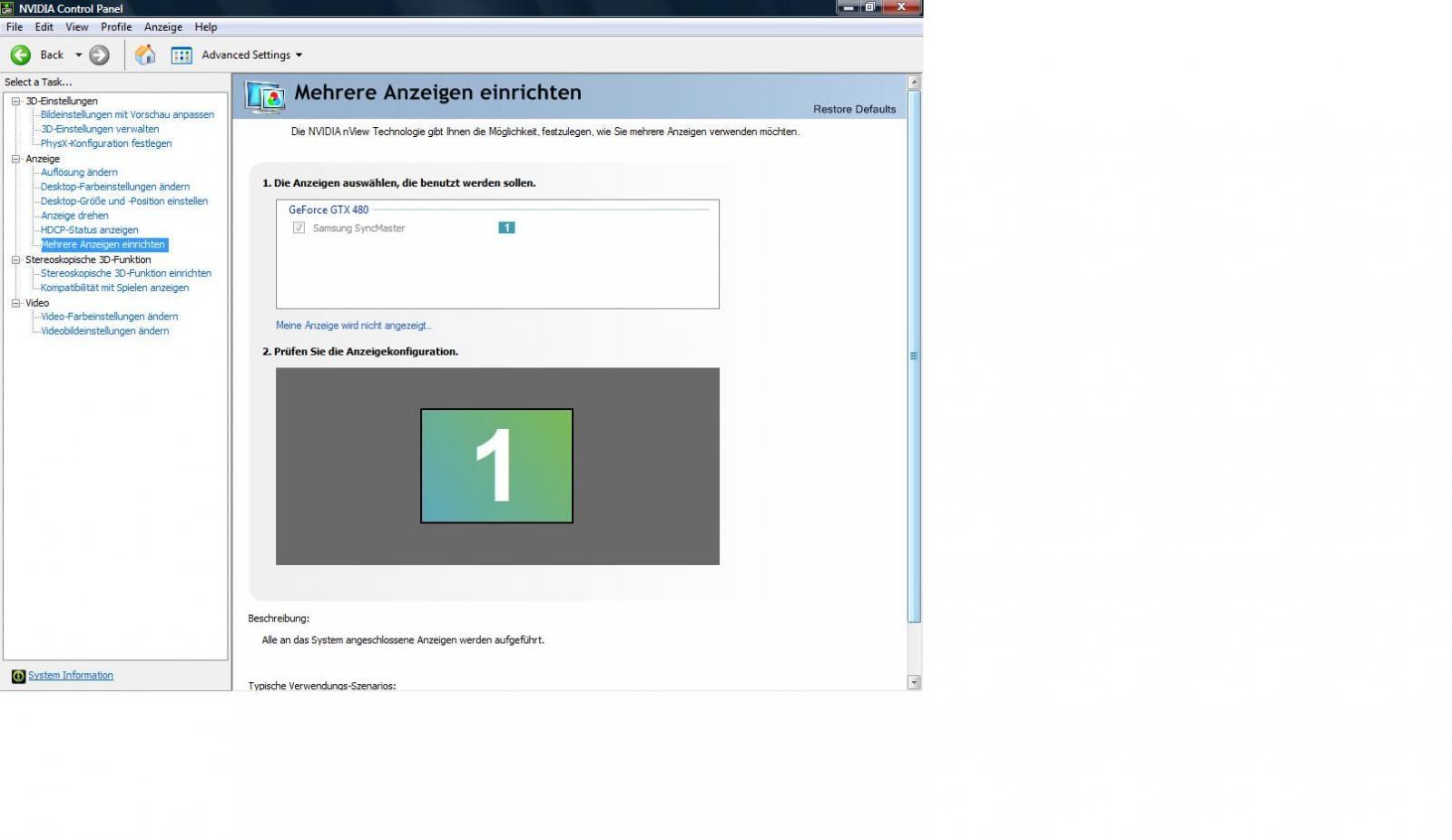Select 'Anzeige drehen'
This screenshot has width=1452, height=840.
click(x=74, y=216)
